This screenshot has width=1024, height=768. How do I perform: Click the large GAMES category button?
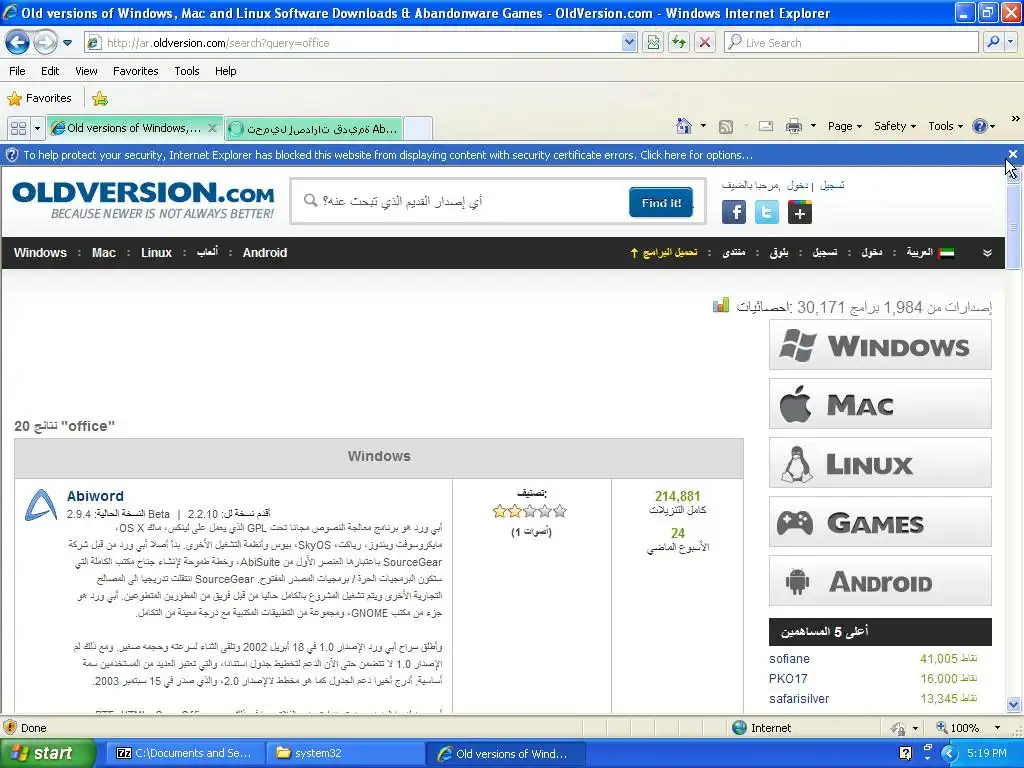coord(880,523)
